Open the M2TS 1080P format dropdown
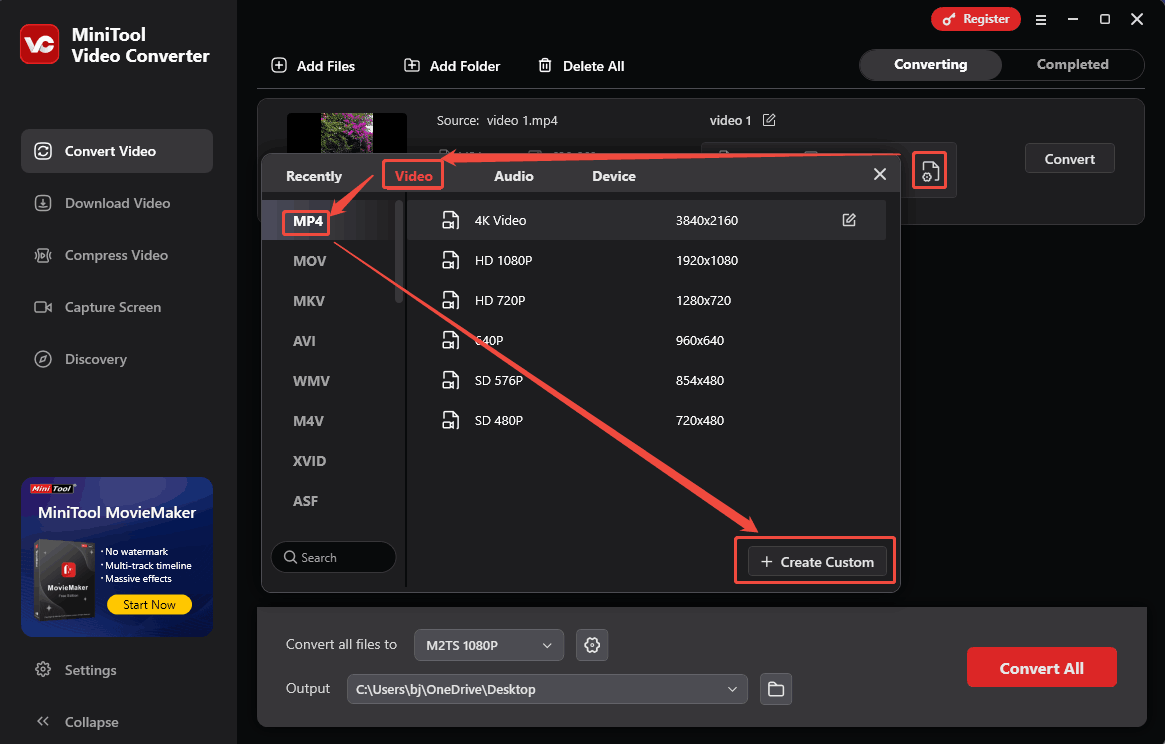The image size is (1165, 744). click(x=488, y=645)
